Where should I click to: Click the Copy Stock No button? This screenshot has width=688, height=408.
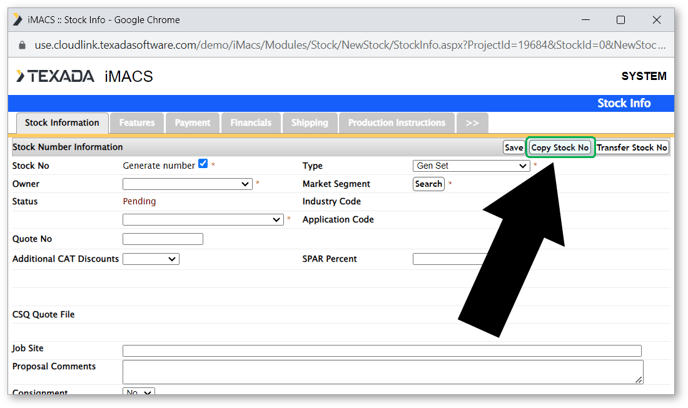560,147
